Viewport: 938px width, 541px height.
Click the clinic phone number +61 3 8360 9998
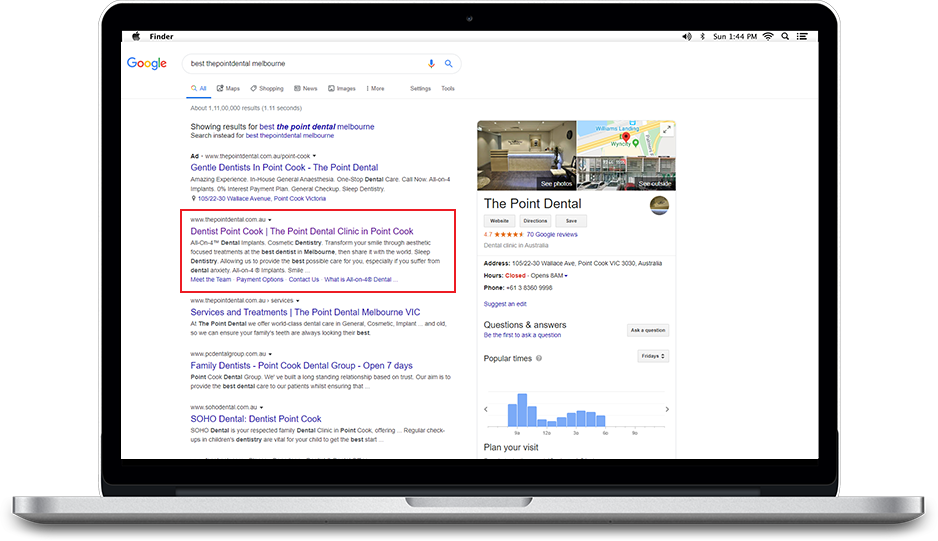point(529,288)
